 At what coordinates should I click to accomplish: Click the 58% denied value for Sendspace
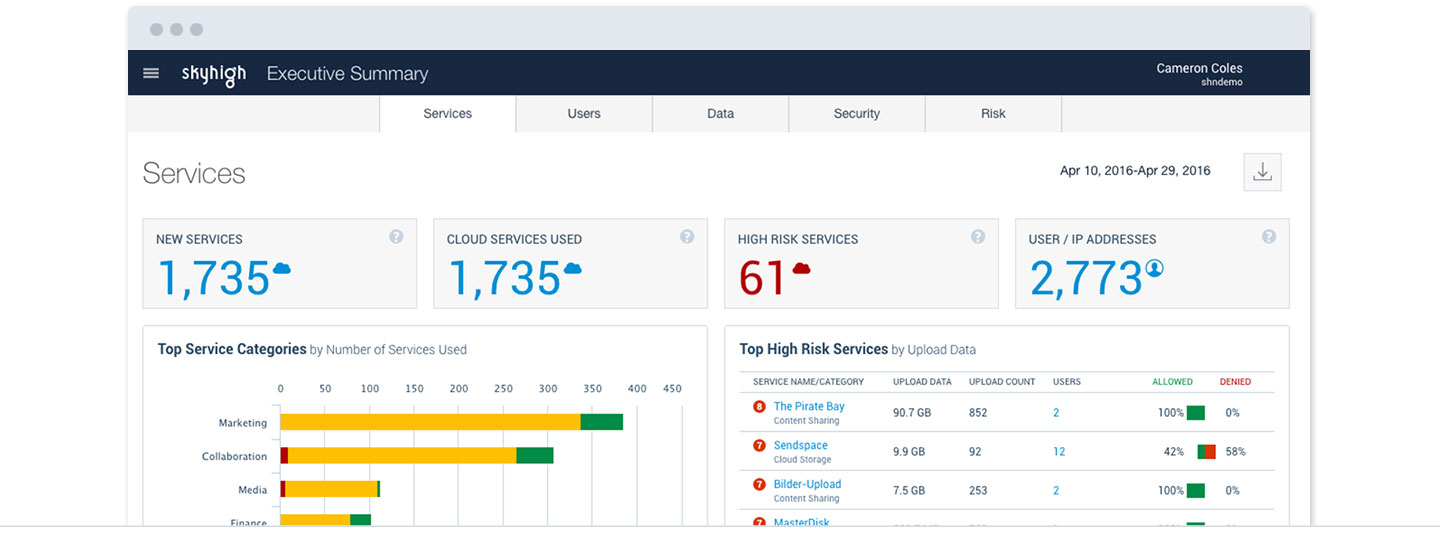(x=1235, y=451)
